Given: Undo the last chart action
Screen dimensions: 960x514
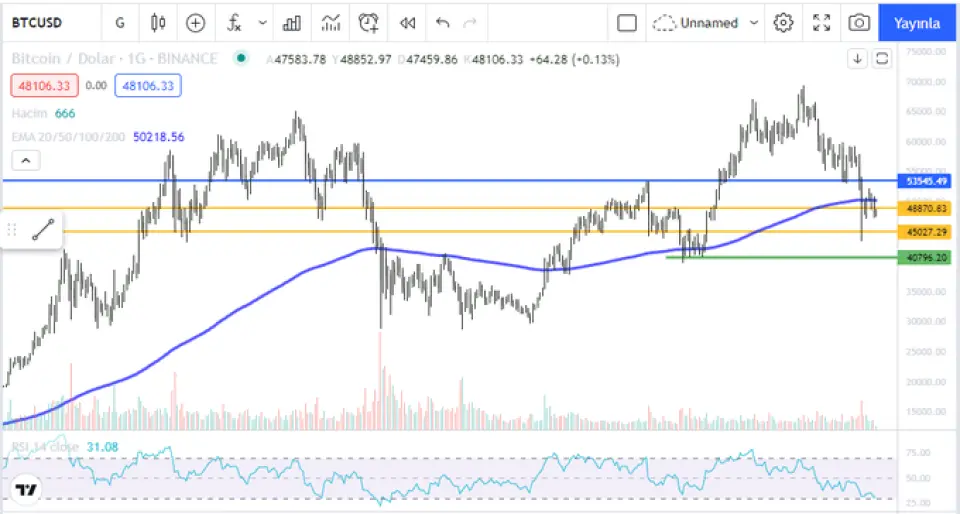Looking at the screenshot, I should click(443, 22).
